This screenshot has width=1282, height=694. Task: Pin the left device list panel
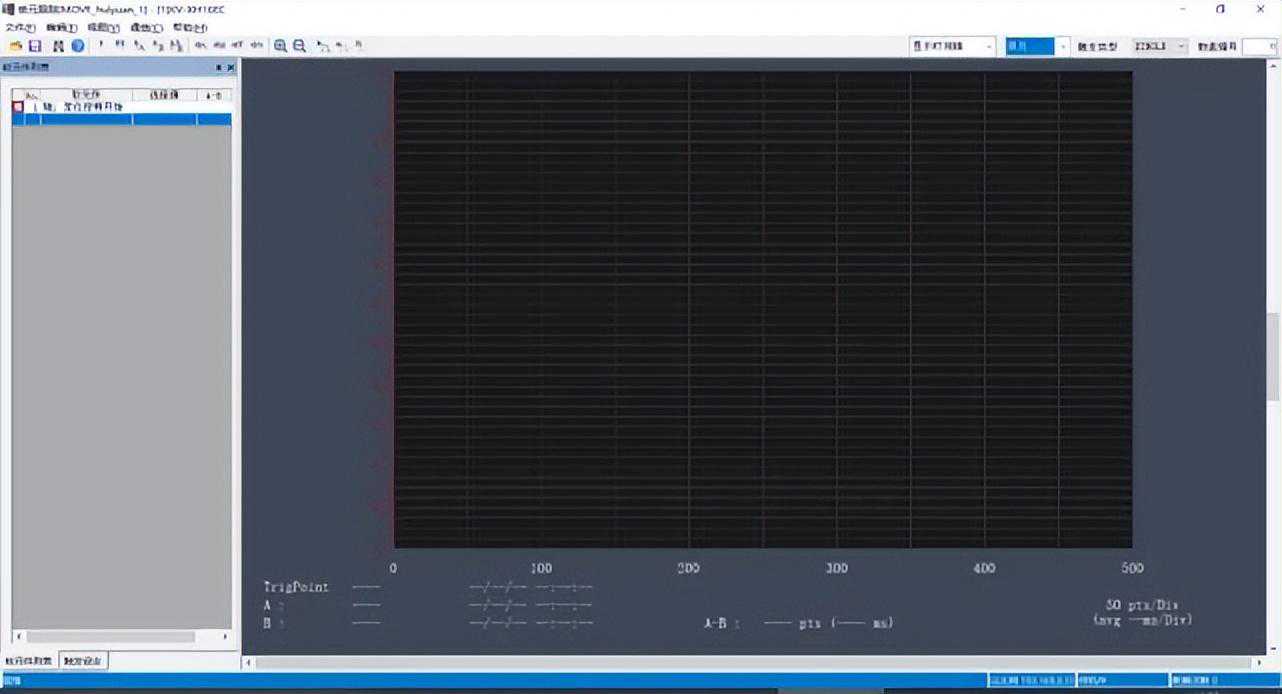click(x=219, y=67)
